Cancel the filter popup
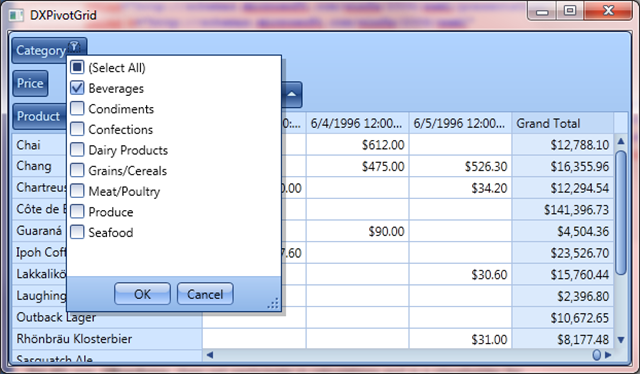This screenshot has height=374, width=640. [x=205, y=294]
